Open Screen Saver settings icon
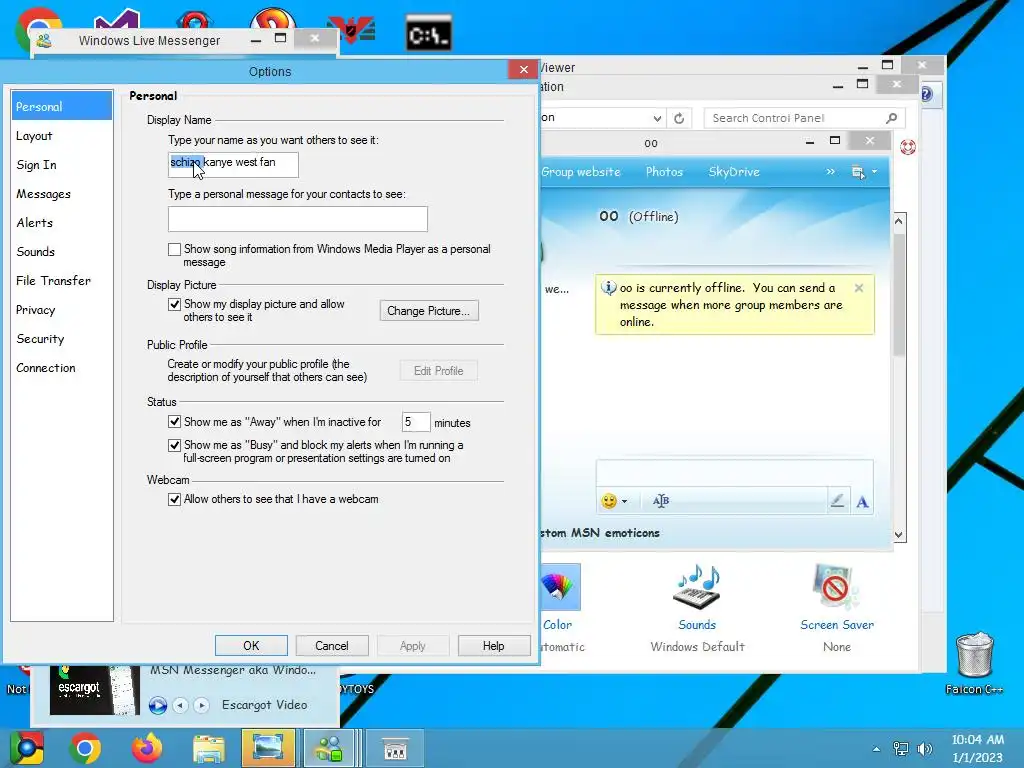 pyautogui.click(x=837, y=598)
